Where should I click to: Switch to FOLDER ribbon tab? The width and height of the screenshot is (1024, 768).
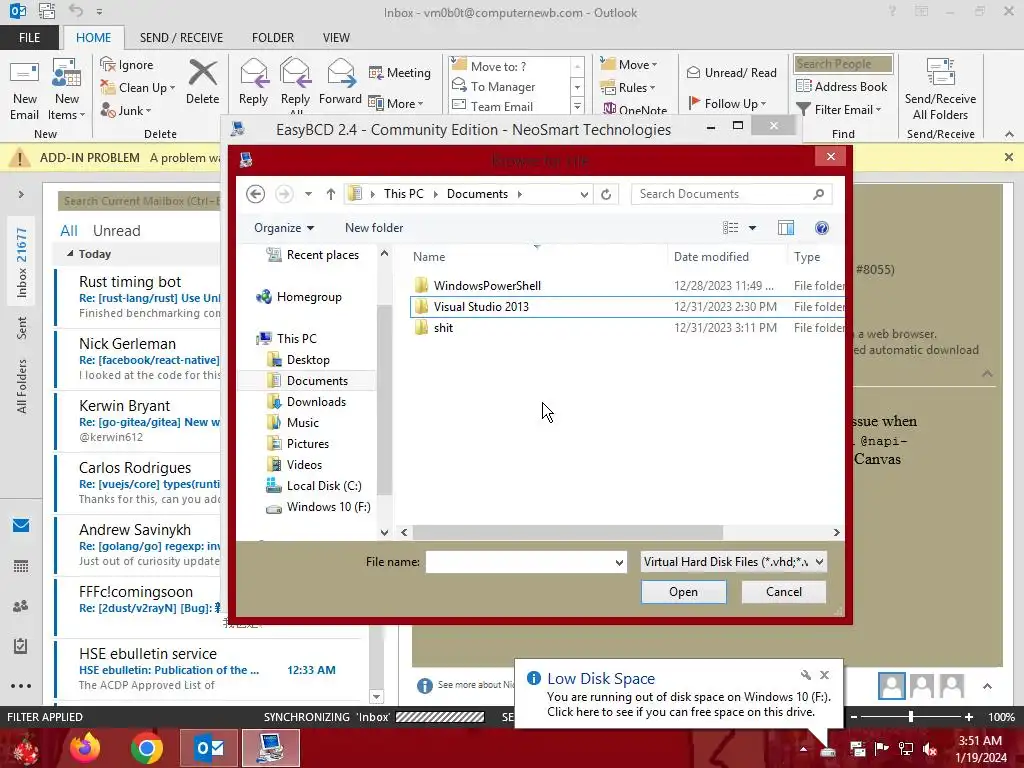click(x=273, y=38)
